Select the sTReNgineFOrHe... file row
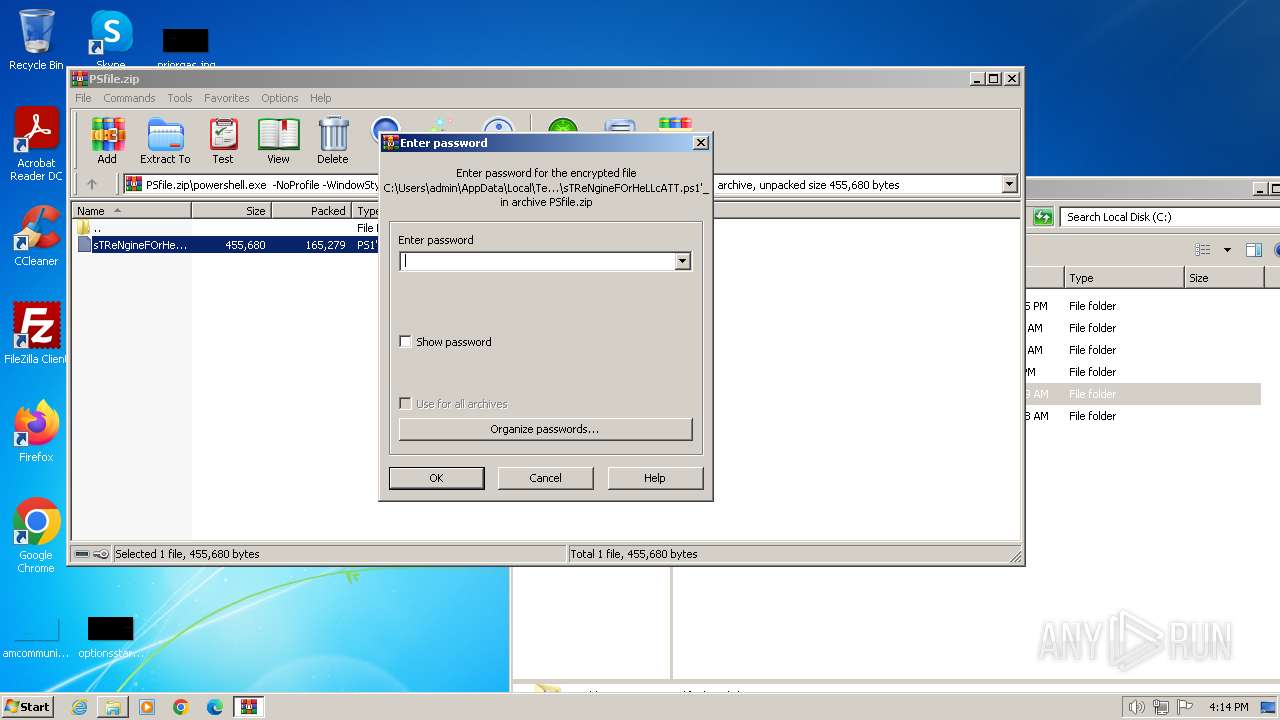 pyautogui.click(x=227, y=245)
